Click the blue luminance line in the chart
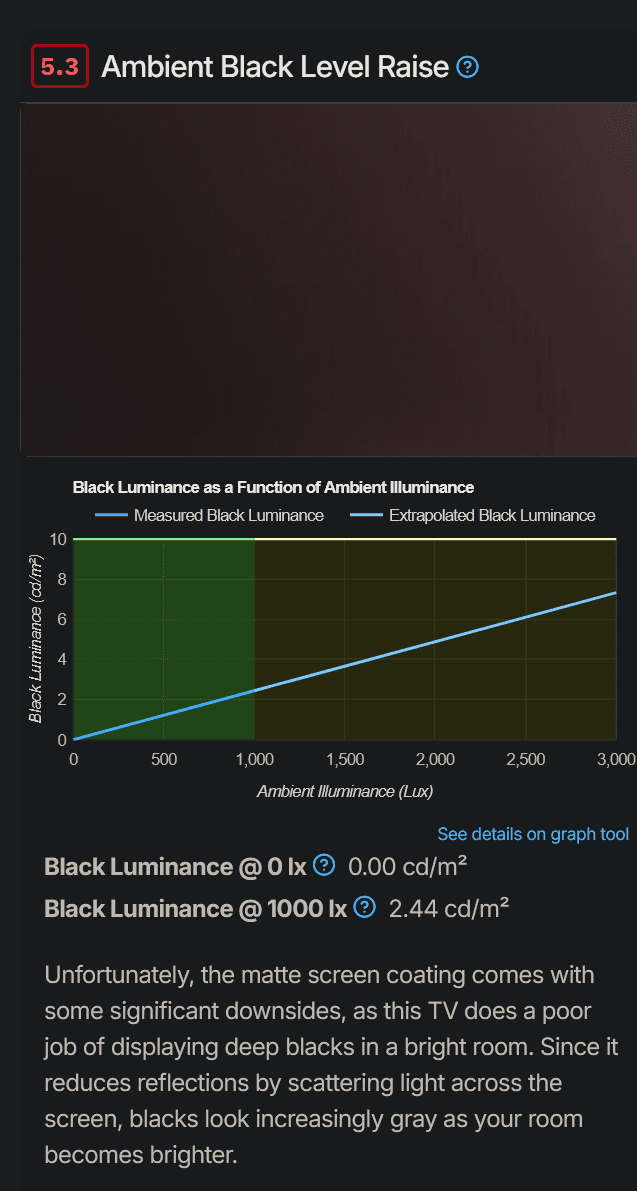The width and height of the screenshot is (637, 1191). point(344,666)
